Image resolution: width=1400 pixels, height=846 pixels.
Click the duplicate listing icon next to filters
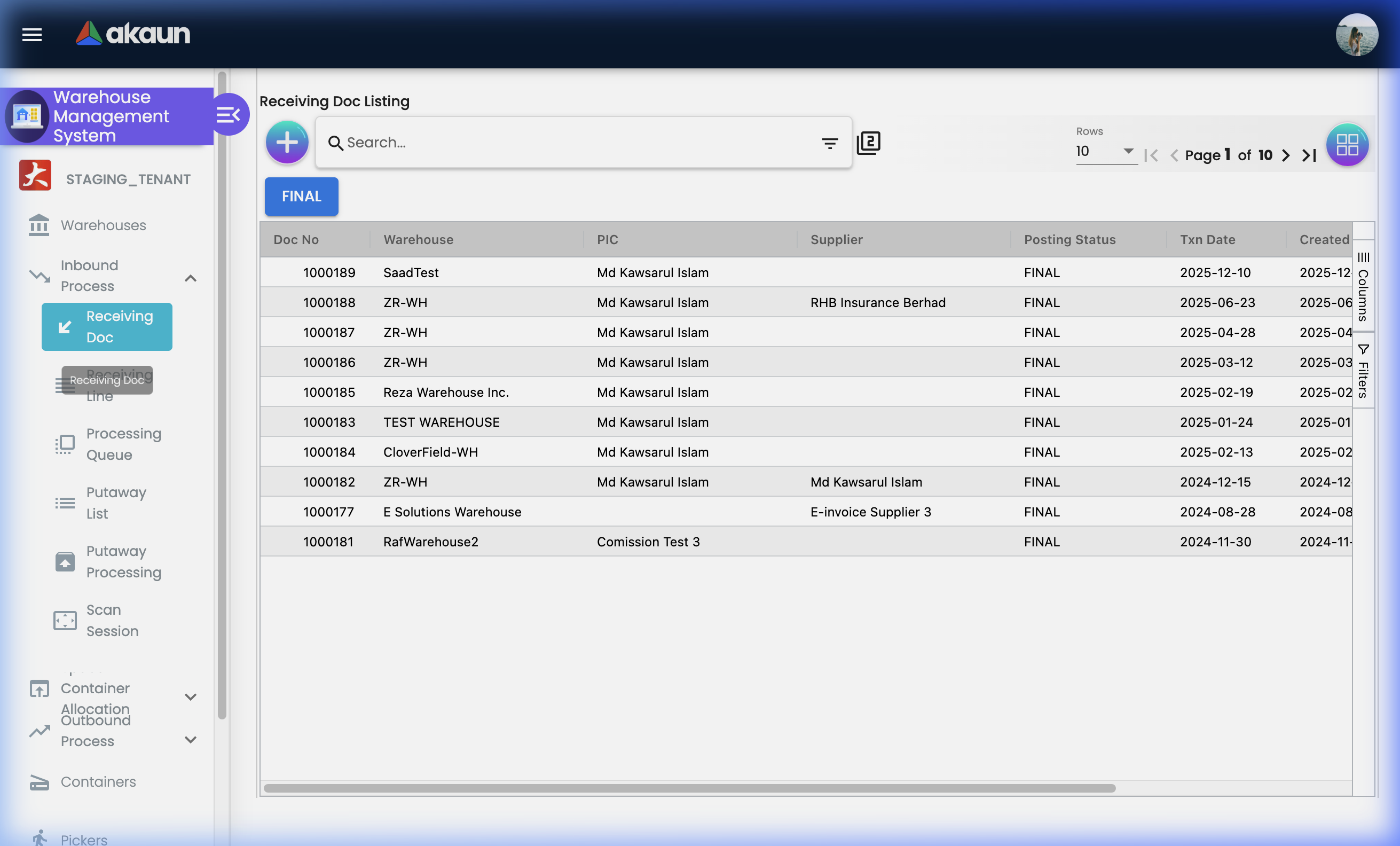tap(869, 143)
